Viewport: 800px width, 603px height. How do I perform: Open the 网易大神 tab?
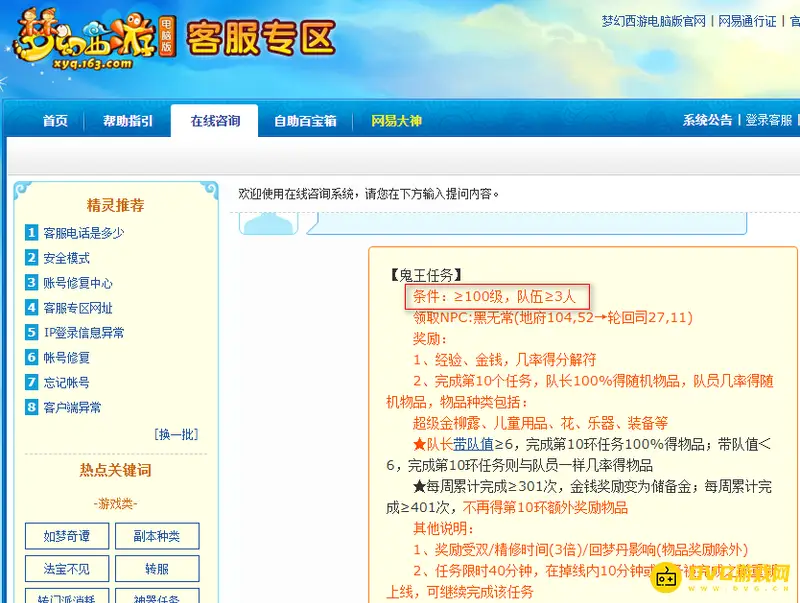pos(396,121)
